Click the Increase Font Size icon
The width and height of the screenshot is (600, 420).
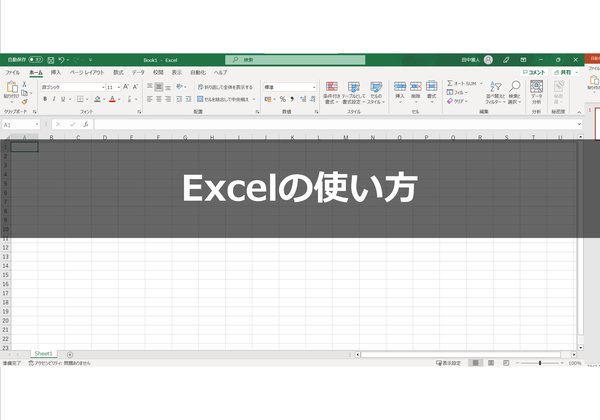click(x=126, y=87)
